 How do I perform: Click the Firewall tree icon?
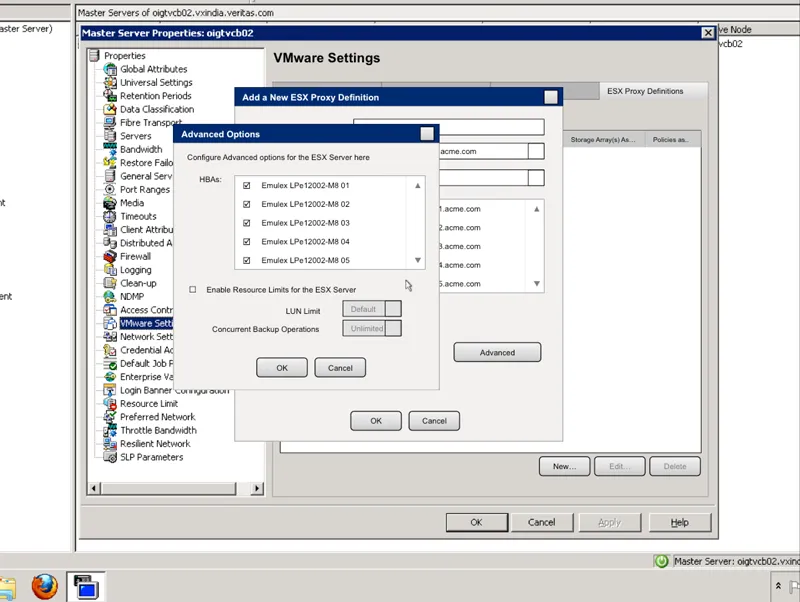110,256
